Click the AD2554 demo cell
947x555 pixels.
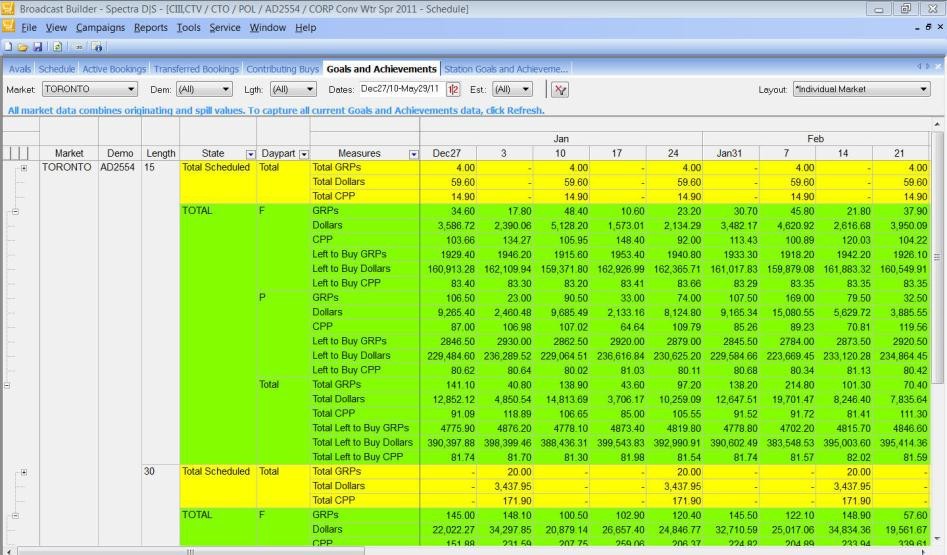[118, 168]
